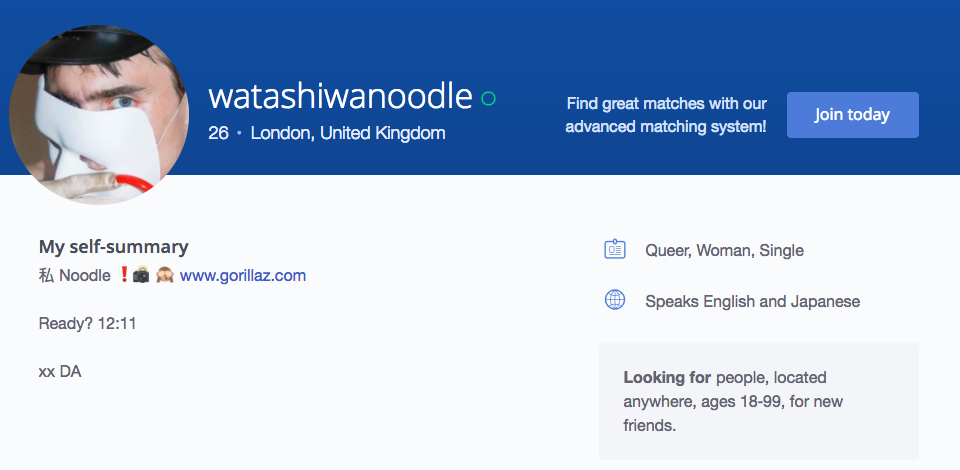Click the Ready? 12:11 line

[88, 323]
